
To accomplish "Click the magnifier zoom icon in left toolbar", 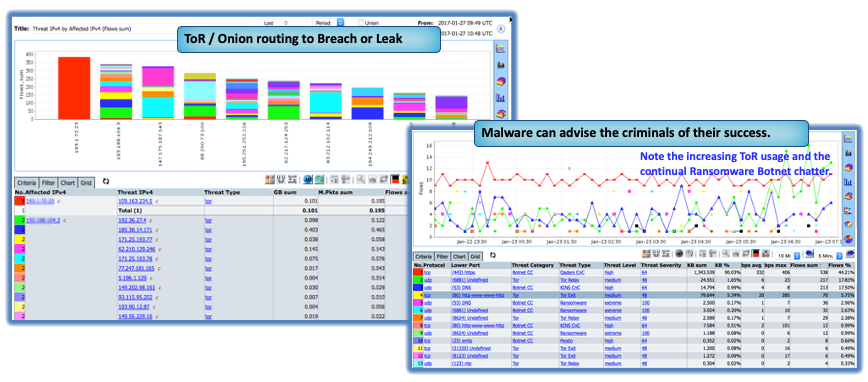I will 360,179.
